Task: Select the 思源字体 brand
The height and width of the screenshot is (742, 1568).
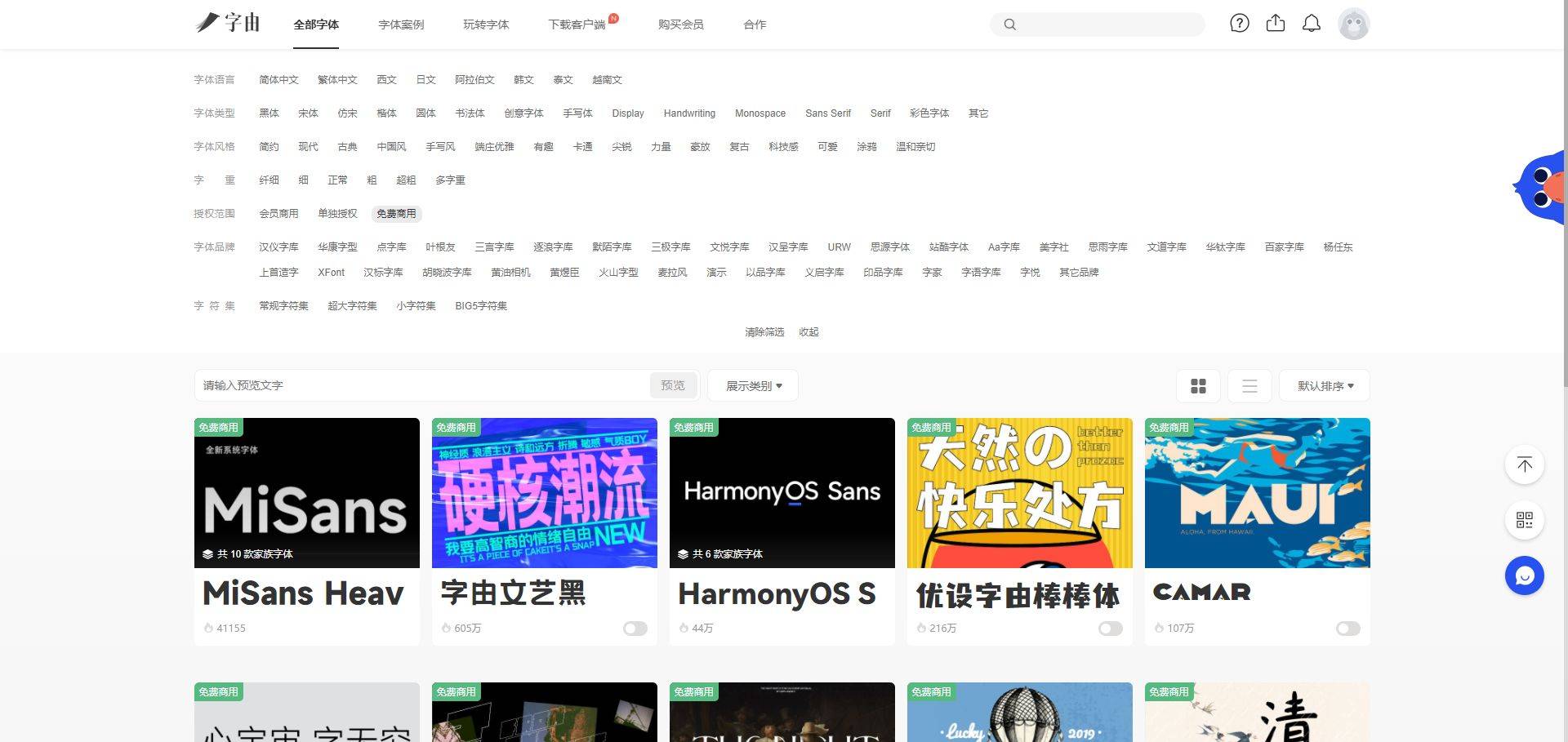Action: click(x=890, y=247)
